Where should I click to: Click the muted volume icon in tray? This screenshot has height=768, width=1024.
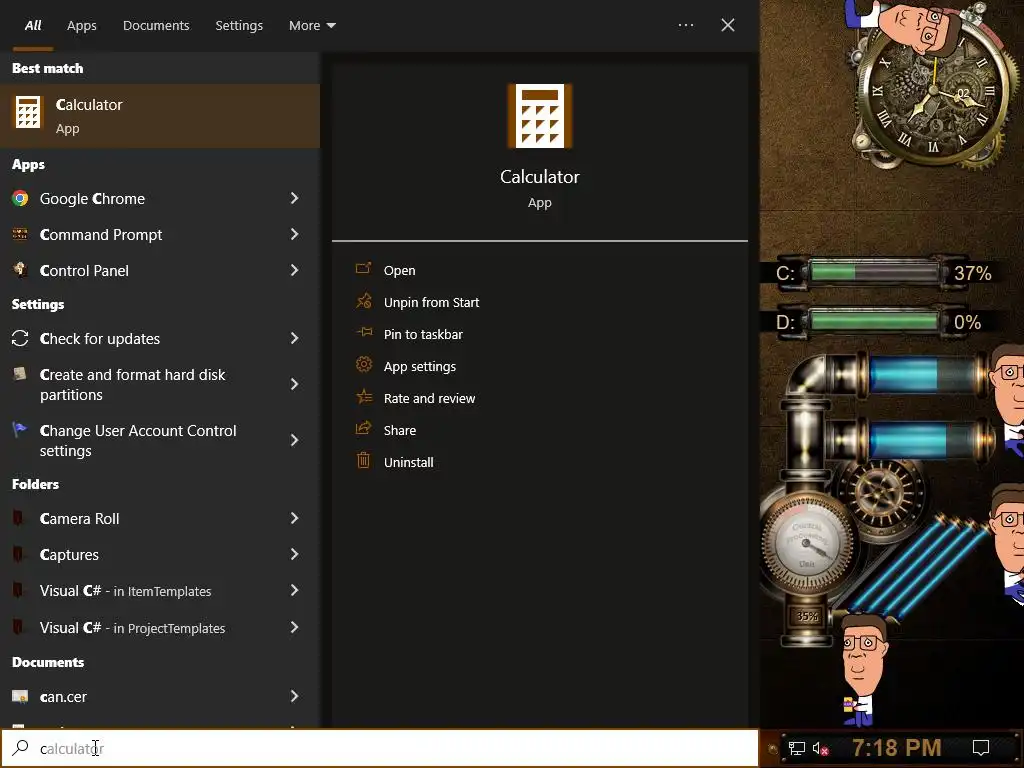point(820,748)
